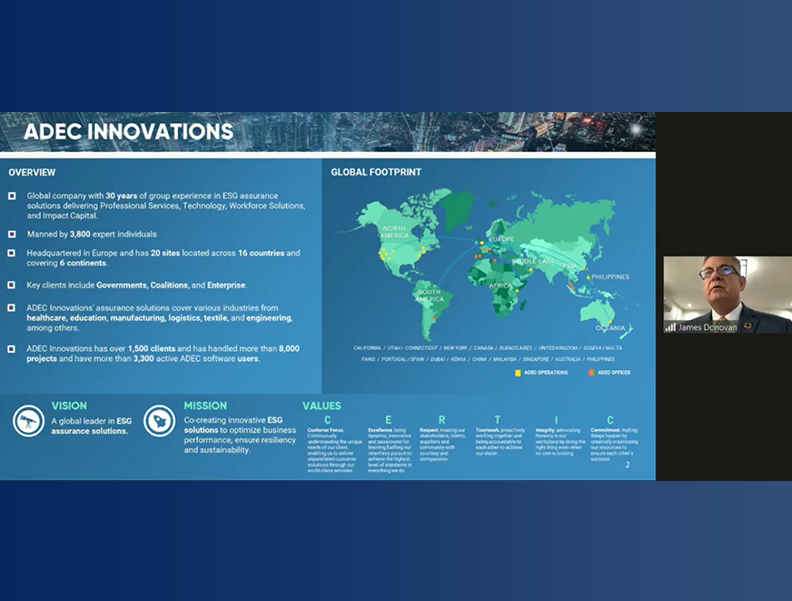The height and width of the screenshot is (601, 792).
Task: Click the letter 'E' above Excellence
Action: tap(388, 420)
